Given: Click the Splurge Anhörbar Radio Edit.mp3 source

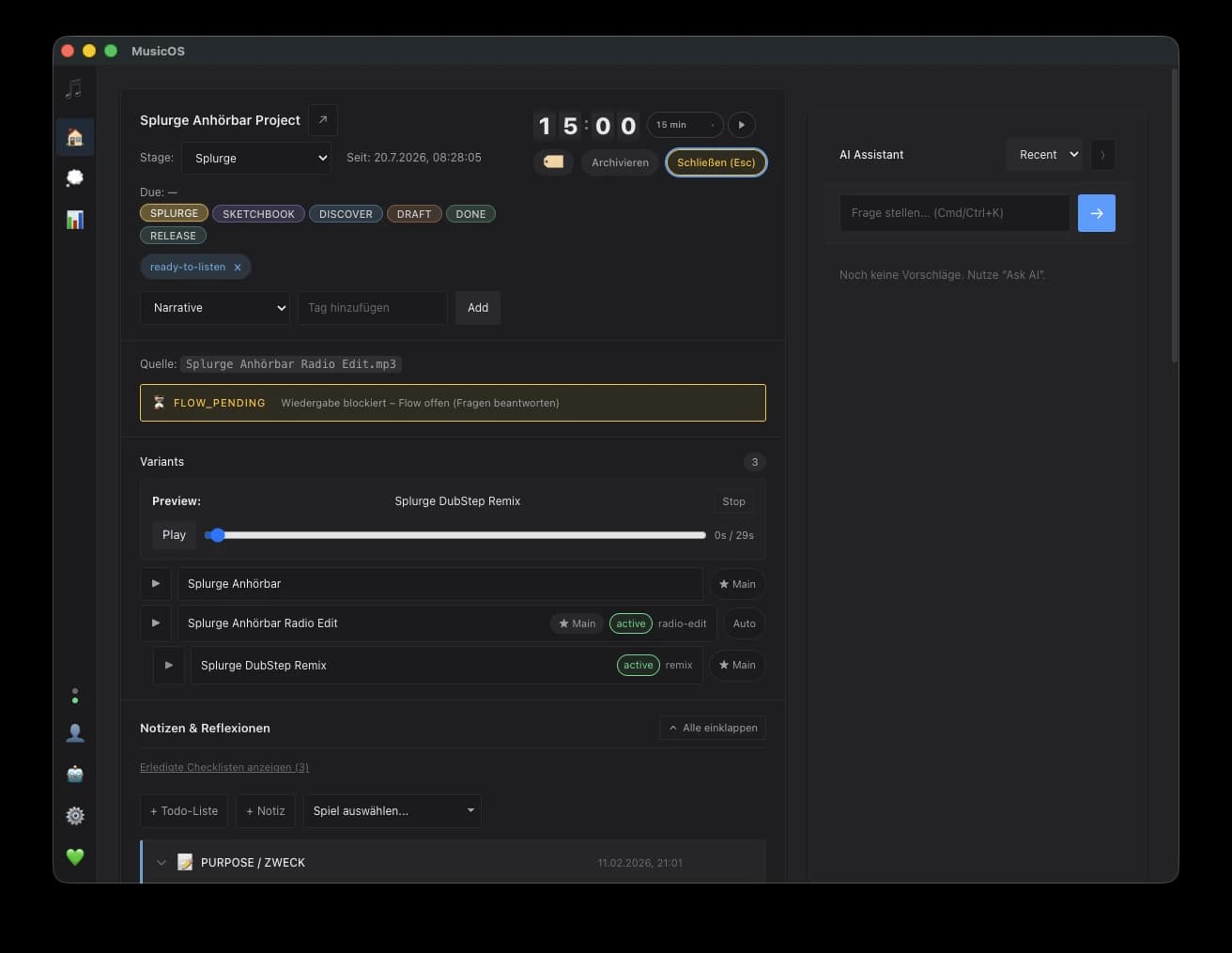Looking at the screenshot, I should [291, 364].
